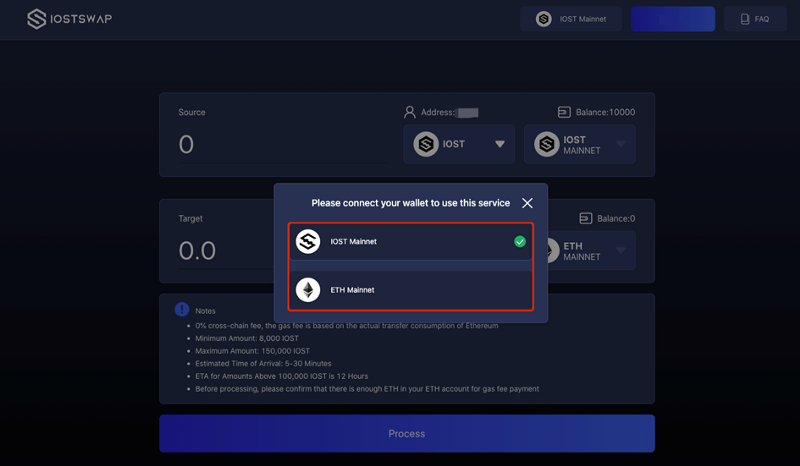The image size is (800, 466).
Task: Click the 'ETA for Amounts Above 100,000 IOST' note
Action: point(282,376)
